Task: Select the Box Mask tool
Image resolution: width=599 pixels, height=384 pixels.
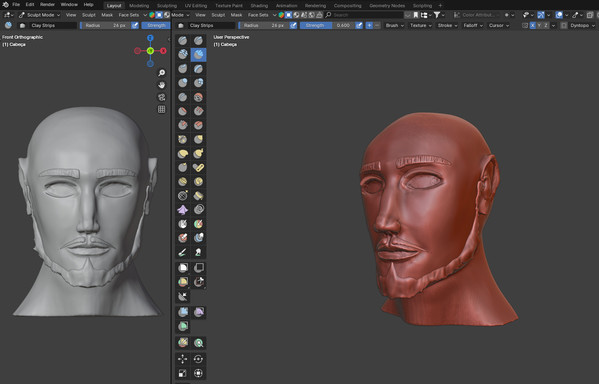Action: tap(183, 267)
